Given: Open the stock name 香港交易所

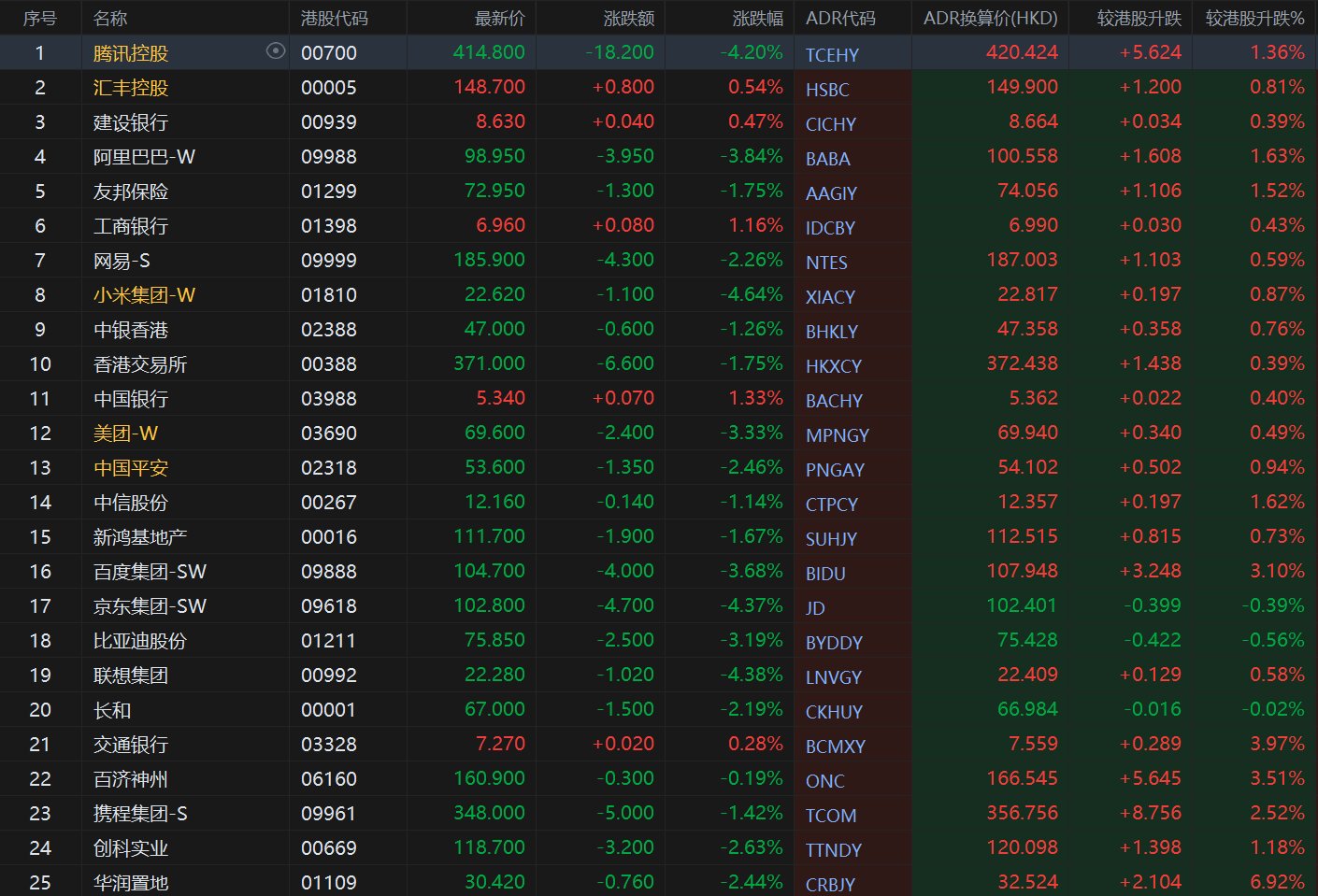Looking at the screenshot, I should click(140, 364).
